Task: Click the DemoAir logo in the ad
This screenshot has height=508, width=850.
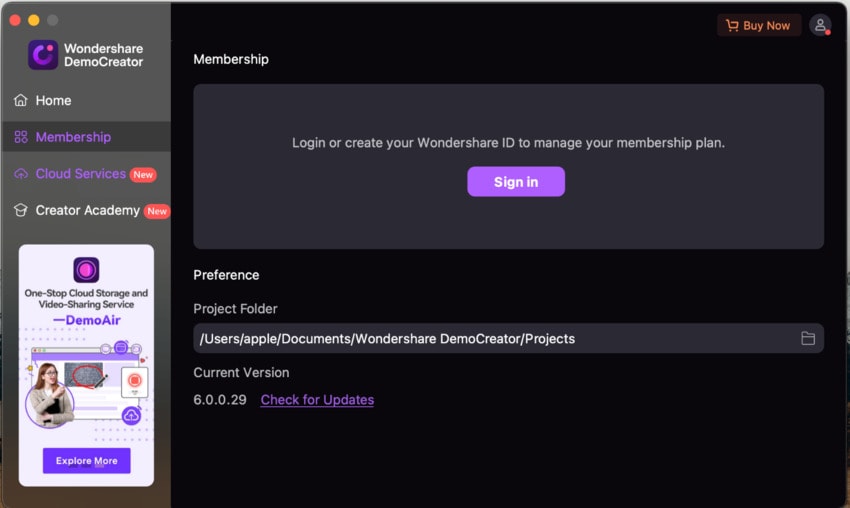Action: 86,269
